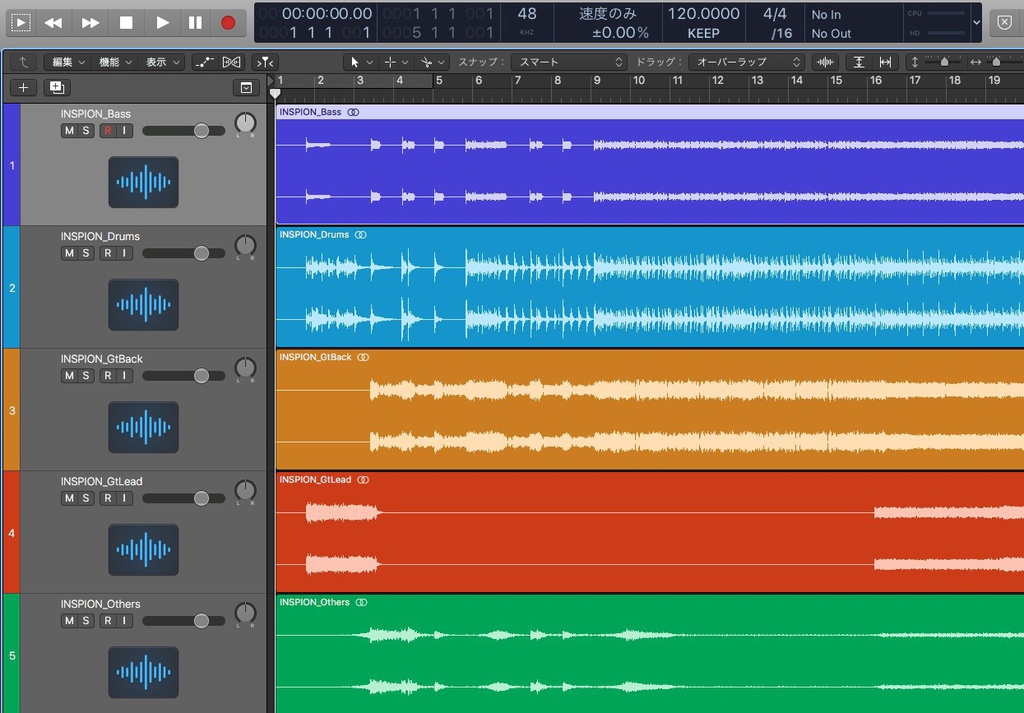The height and width of the screenshot is (713, 1024).
Task: Click the add new track plus button
Action: (23, 88)
